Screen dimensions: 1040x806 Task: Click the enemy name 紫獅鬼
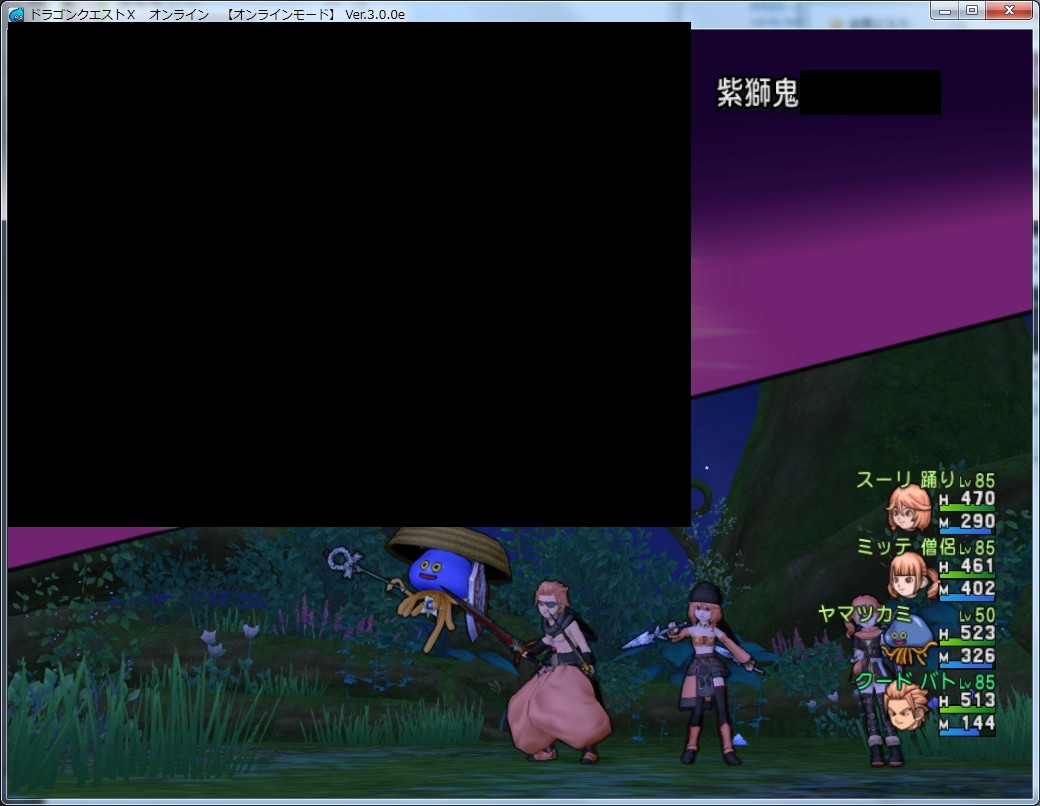coord(757,92)
